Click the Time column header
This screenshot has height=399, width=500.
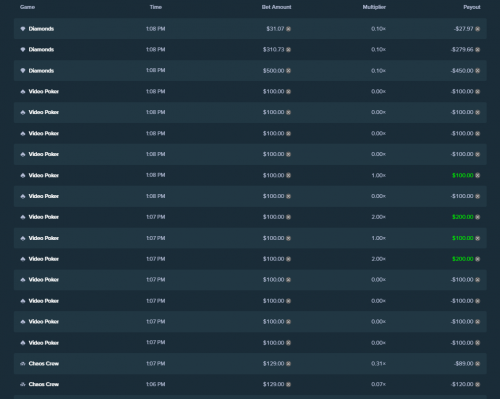tap(156, 7)
